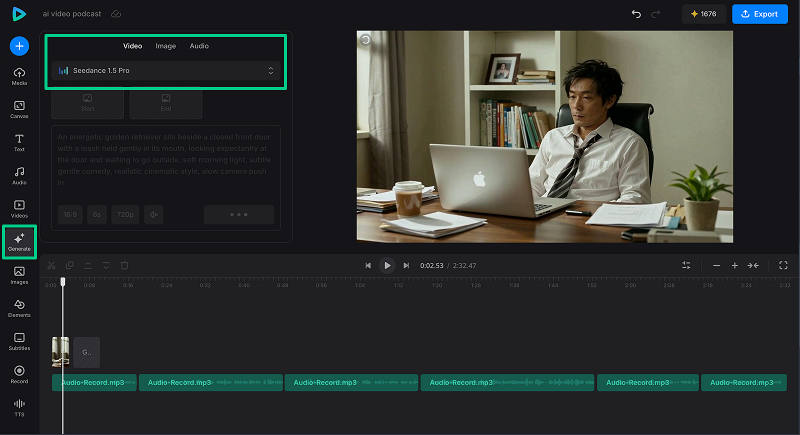Image resolution: width=800 pixels, height=435 pixels.
Task: Click the blue plus add button
Action: (19, 46)
